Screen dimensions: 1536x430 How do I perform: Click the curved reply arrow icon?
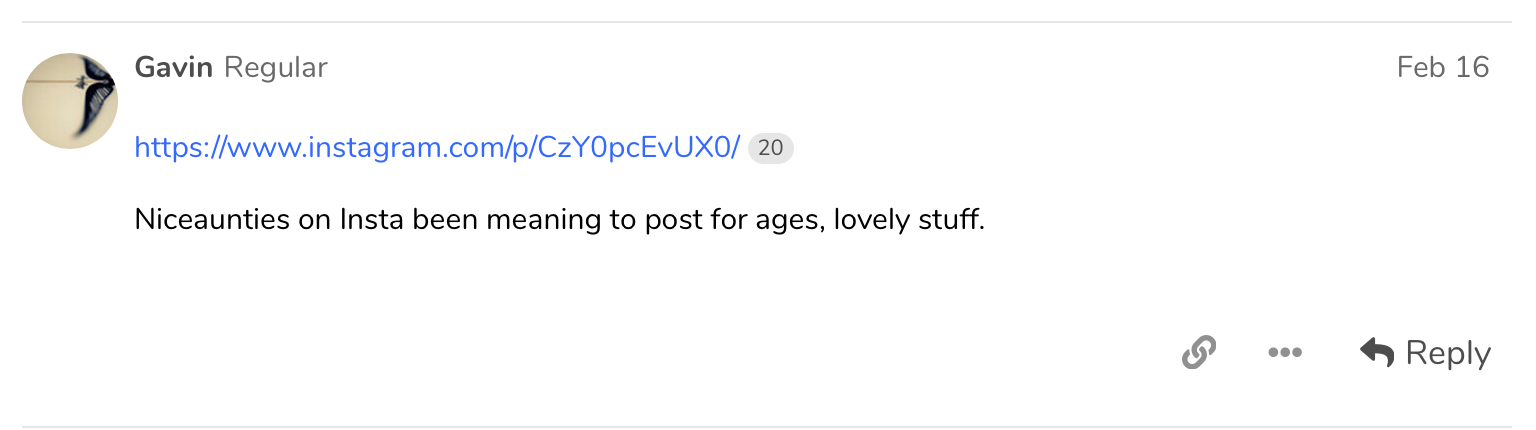click(1377, 352)
